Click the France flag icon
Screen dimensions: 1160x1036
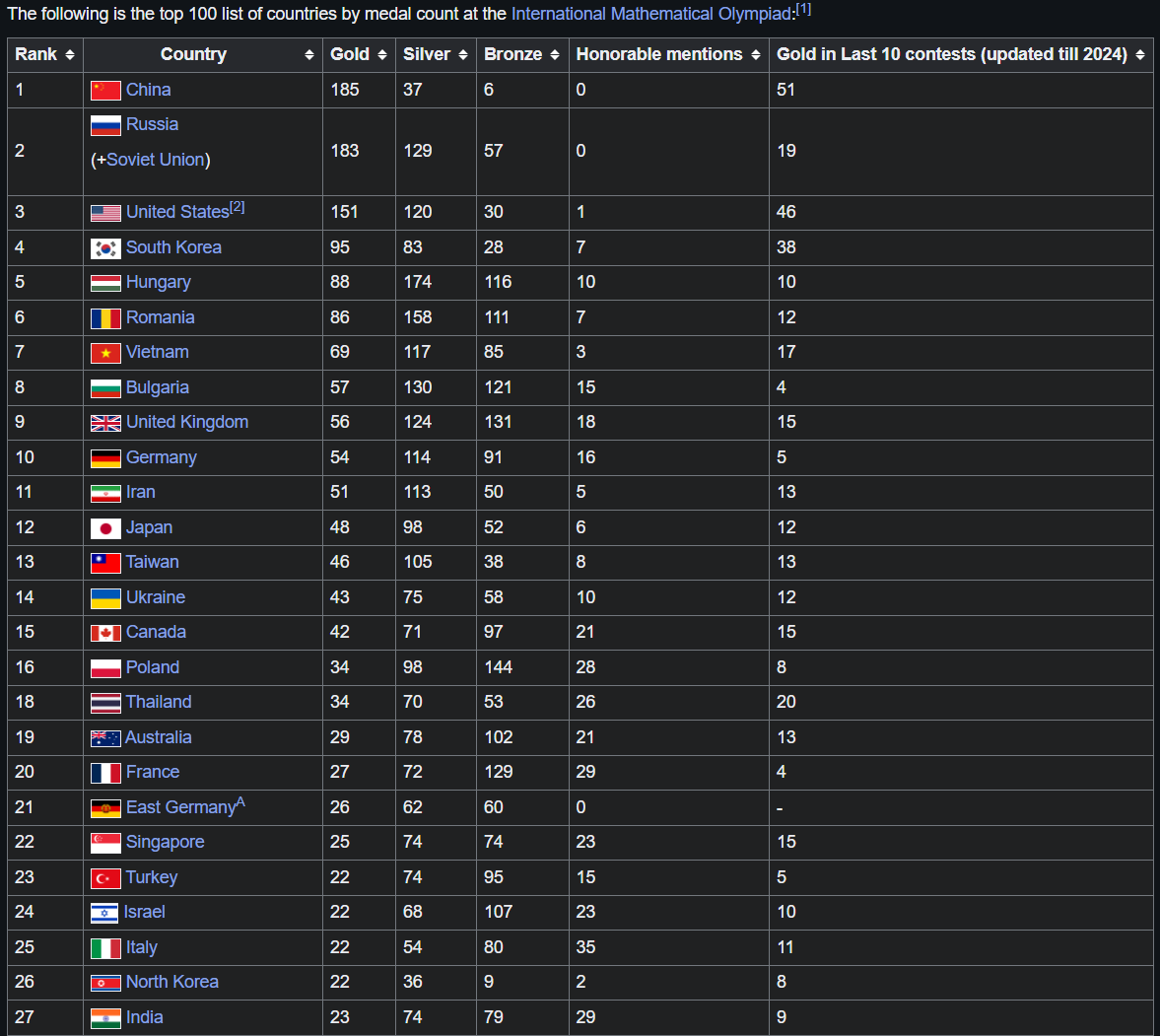[105, 773]
